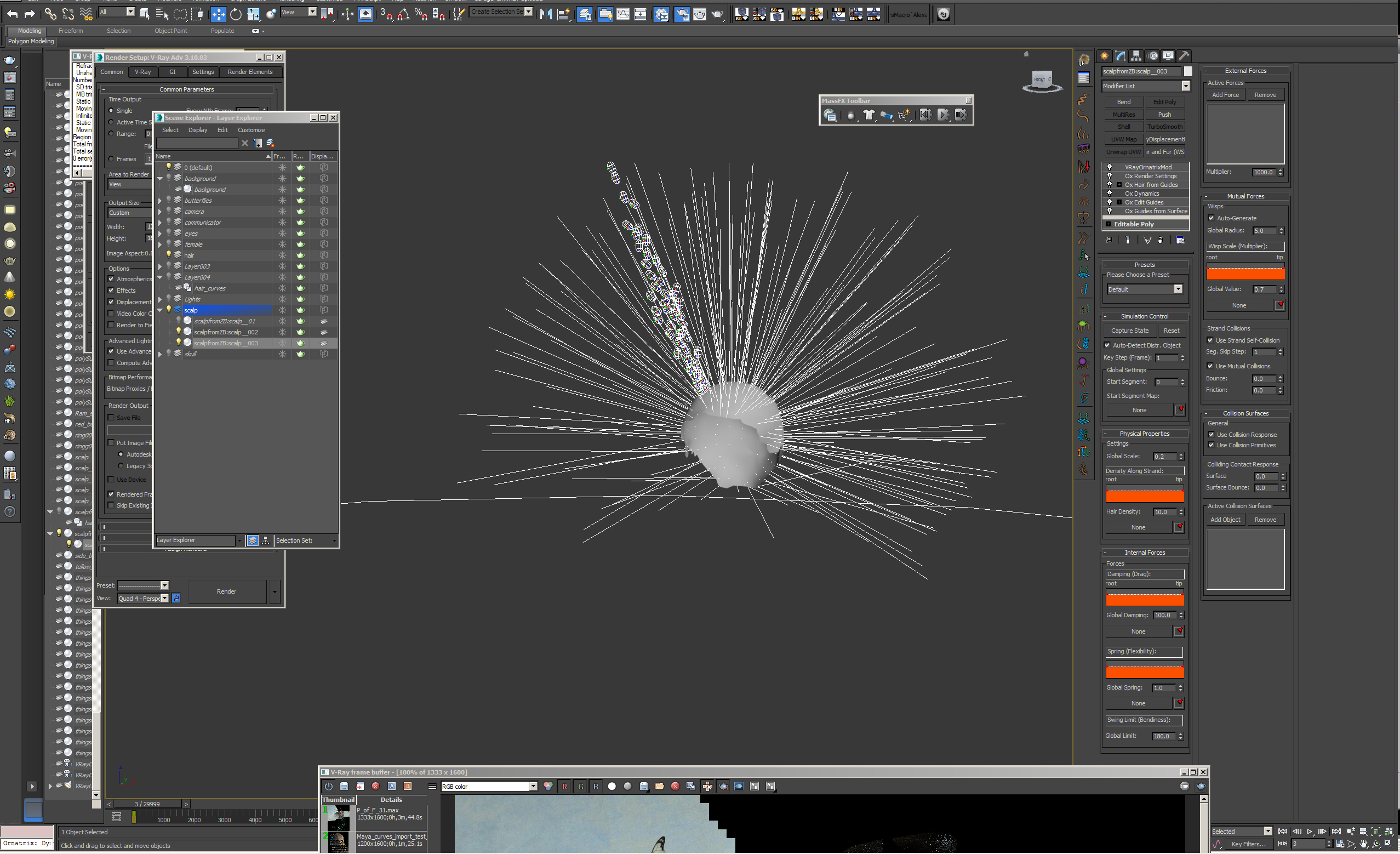Click the Capture State button
The image size is (1400, 854).
pyautogui.click(x=1129, y=331)
